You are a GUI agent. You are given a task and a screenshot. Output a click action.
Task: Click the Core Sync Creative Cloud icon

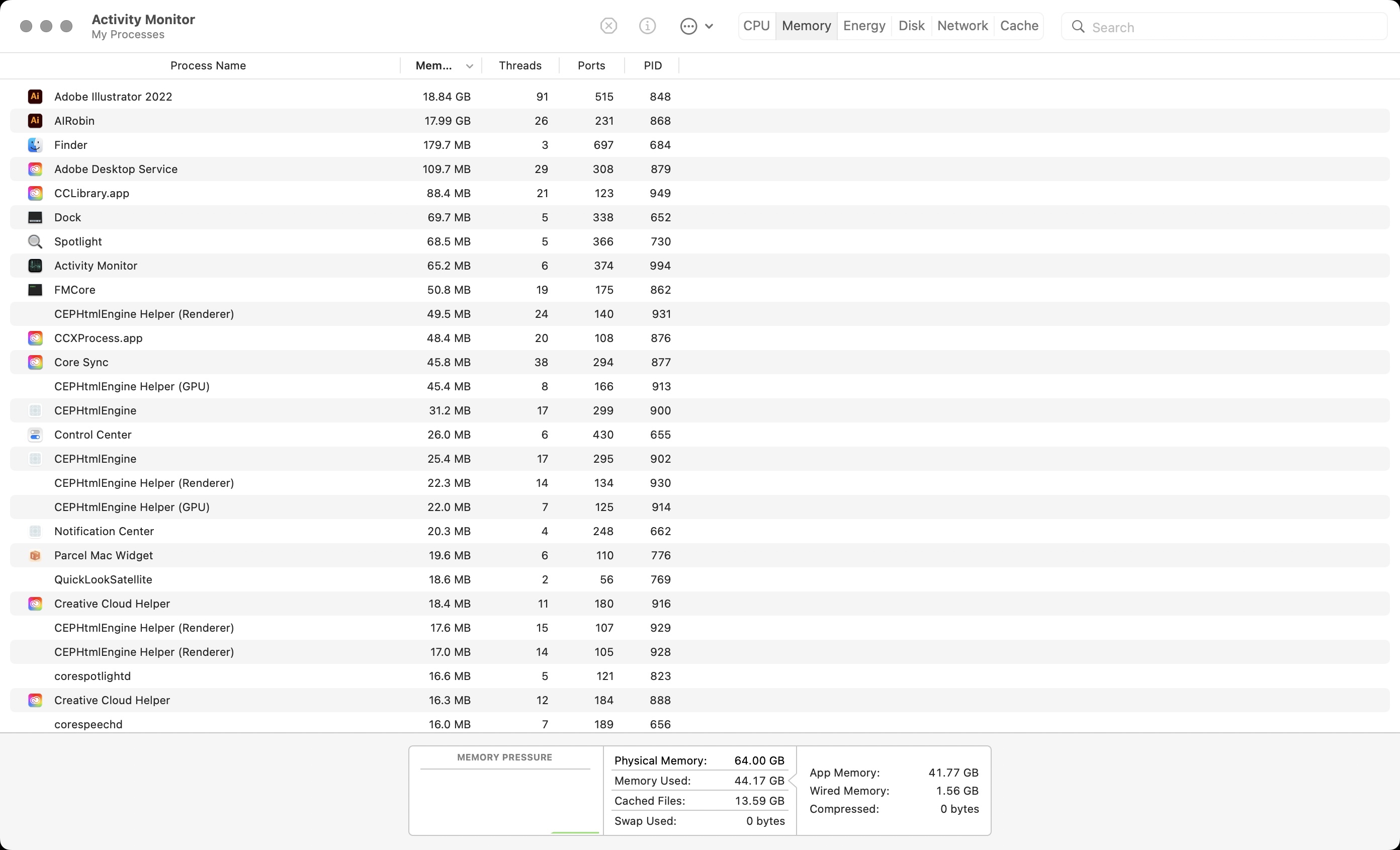click(x=35, y=362)
